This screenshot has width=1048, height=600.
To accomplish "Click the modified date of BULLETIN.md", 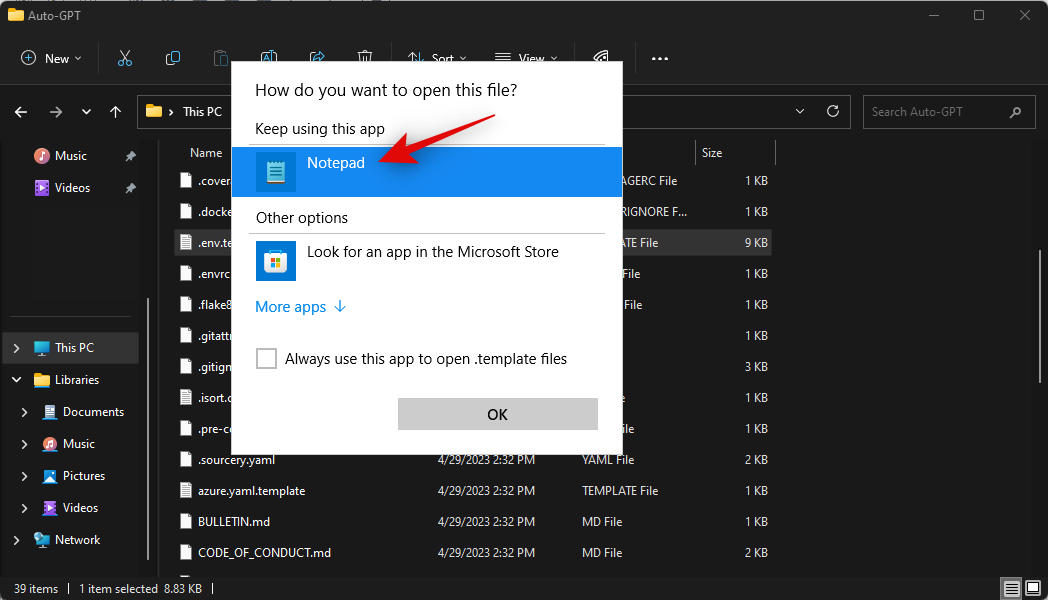I will [x=486, y=522].
